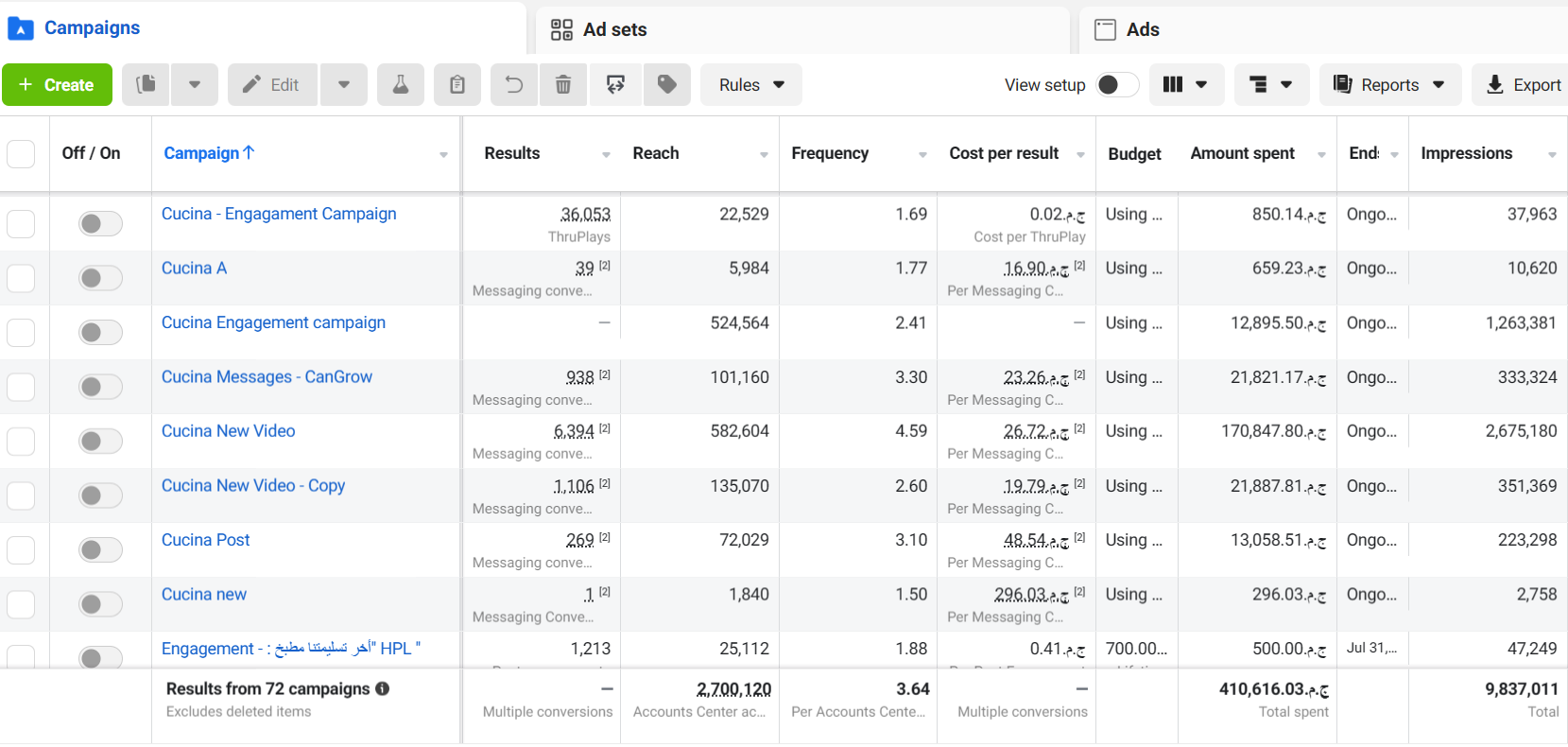Click the green Create button

[x=57, y=85]
